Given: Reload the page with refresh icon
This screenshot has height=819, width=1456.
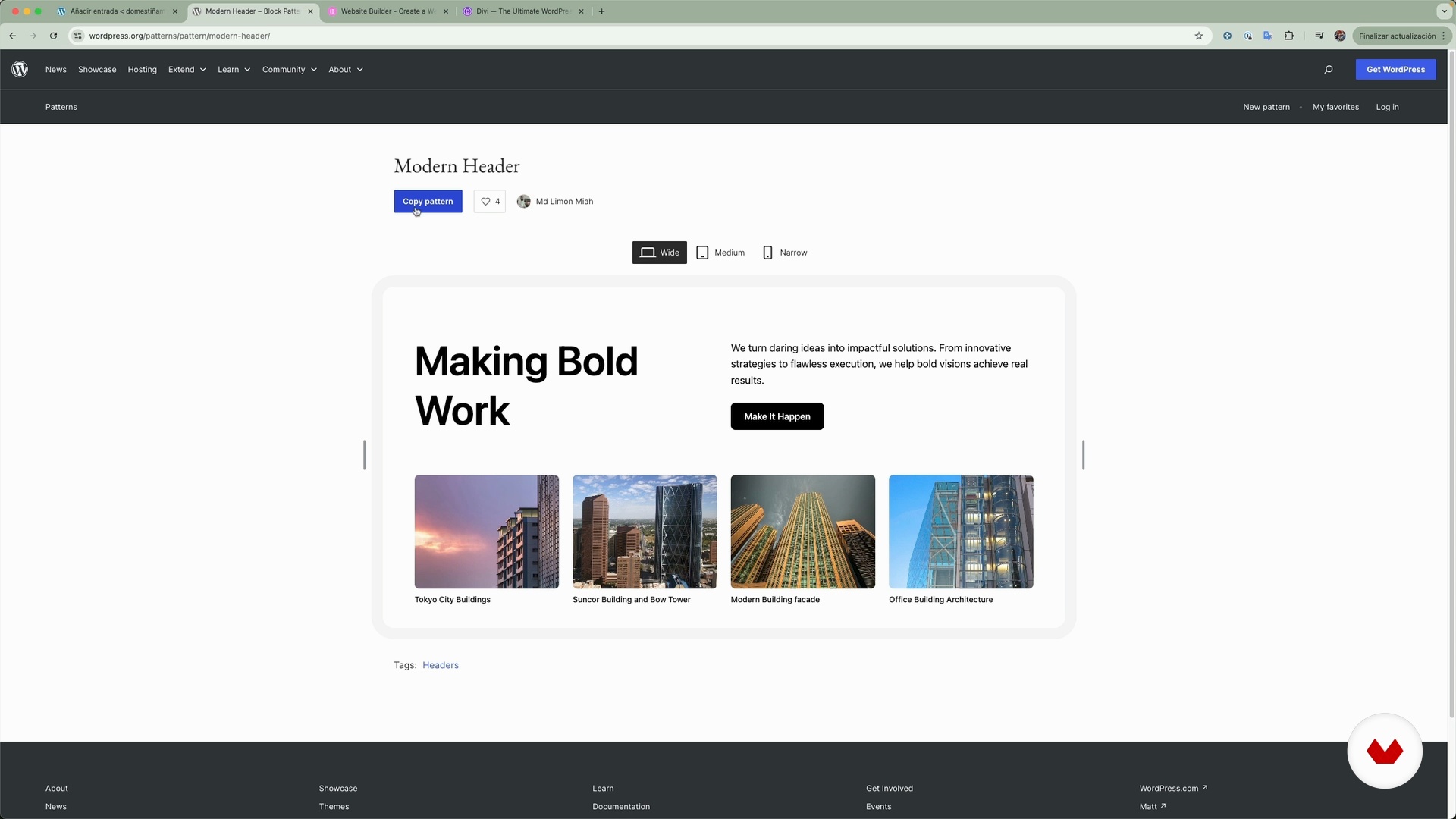Looking at the screenshot, I should coord(53,36).
